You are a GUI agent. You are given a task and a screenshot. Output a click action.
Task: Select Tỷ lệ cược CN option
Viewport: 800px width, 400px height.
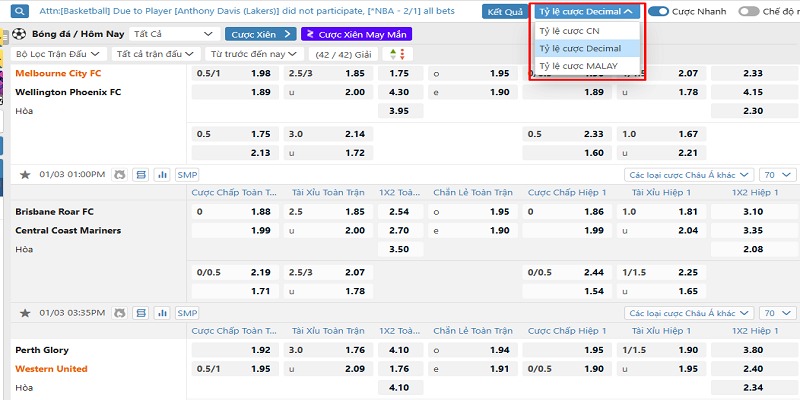click(586, 31)
